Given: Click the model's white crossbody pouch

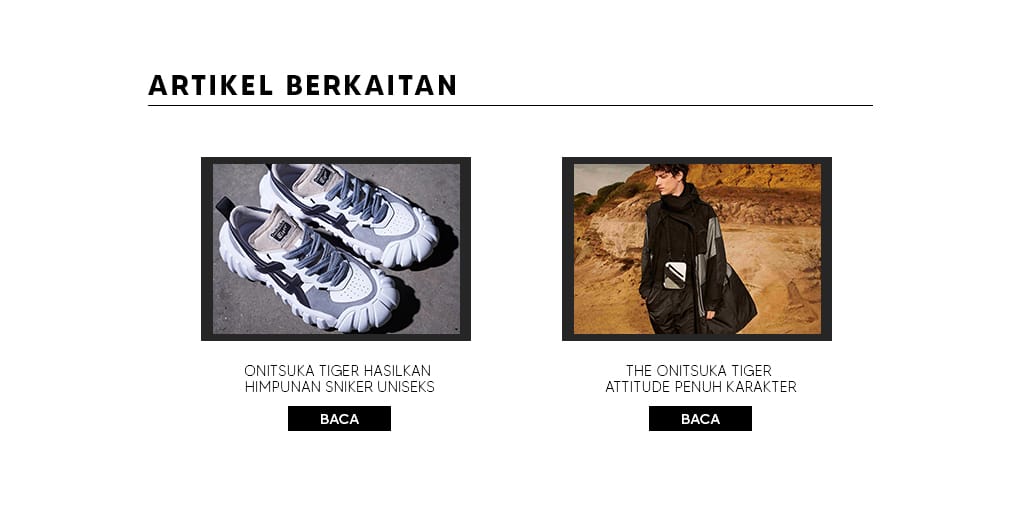Looking at the screenshot, I should (675, 275).
